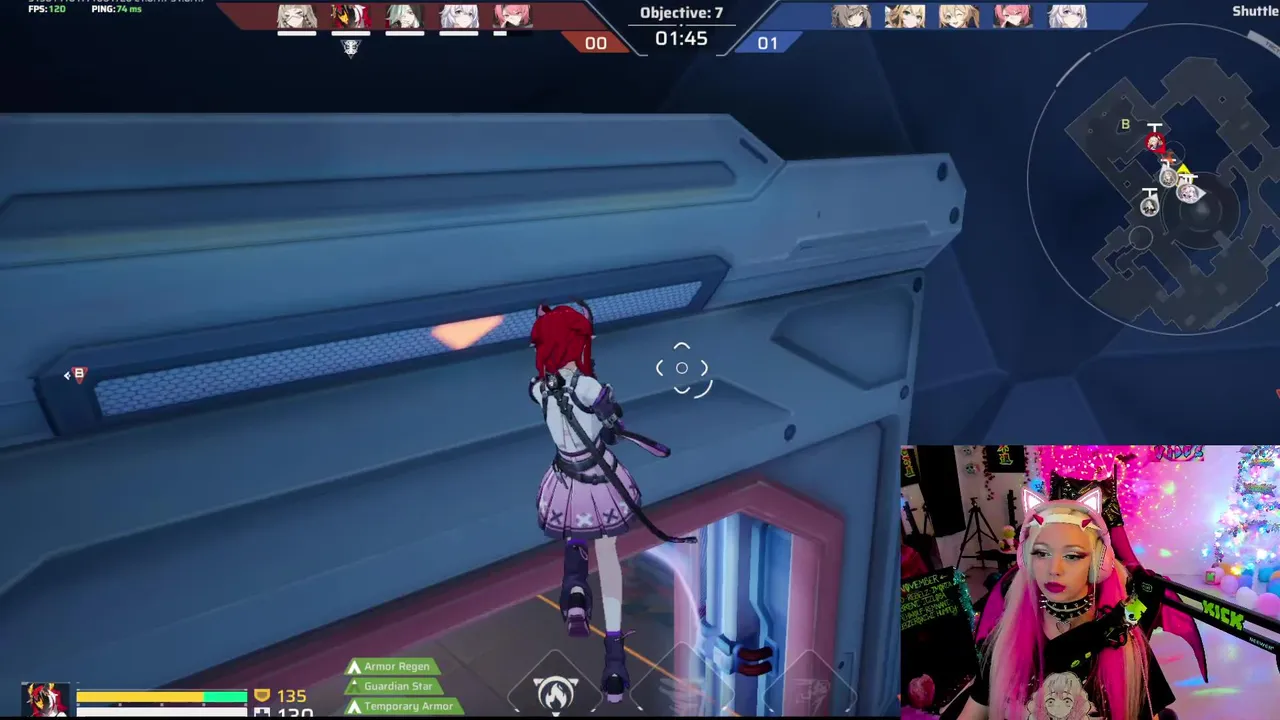Click the white-haired red-team portrait
Screen dimensions: 1280x720
pos(459,16)
